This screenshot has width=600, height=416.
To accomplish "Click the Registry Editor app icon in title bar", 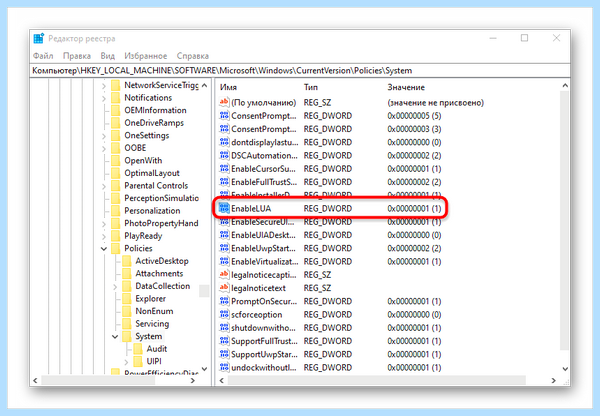I will [39, 38].
